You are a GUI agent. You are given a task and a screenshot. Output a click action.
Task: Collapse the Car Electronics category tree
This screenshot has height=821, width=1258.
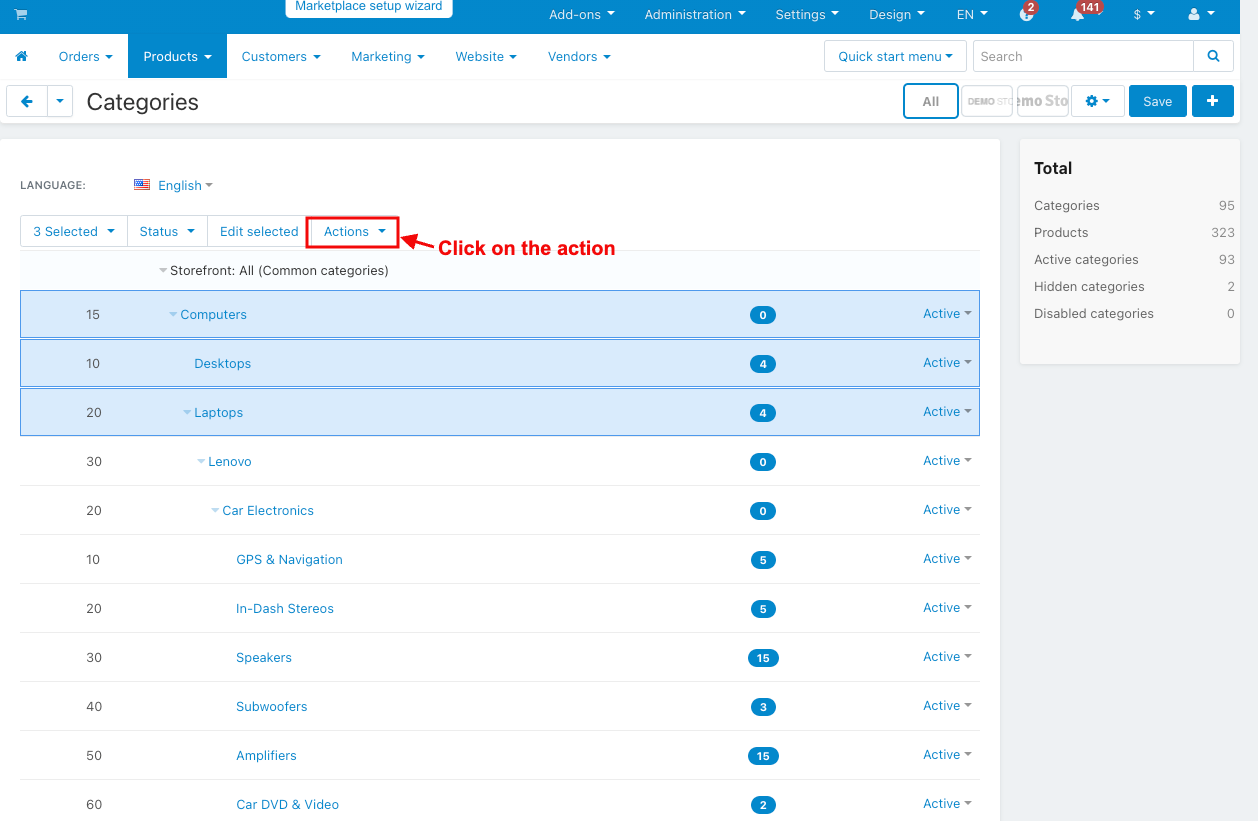coord(215,511)
